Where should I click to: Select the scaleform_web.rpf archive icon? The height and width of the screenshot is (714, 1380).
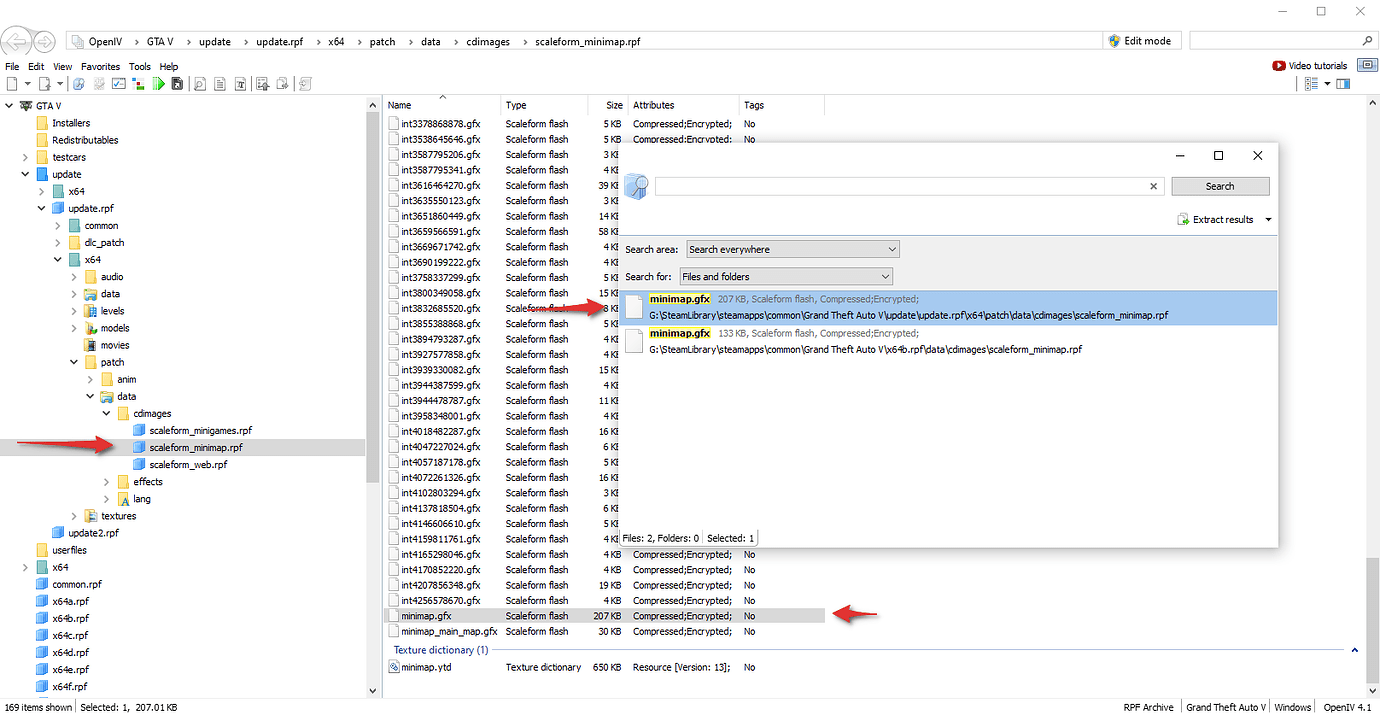pos(140,465)
